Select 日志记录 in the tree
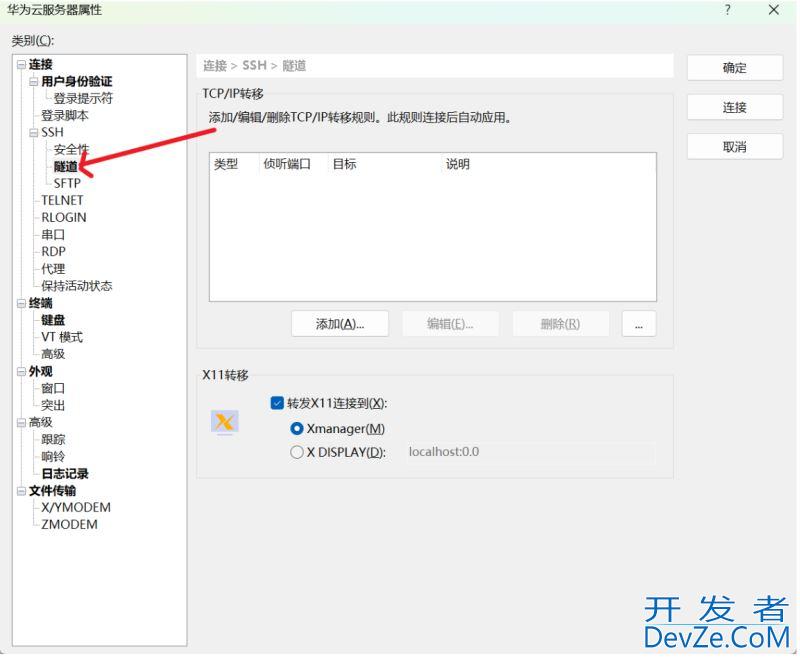This screenshot has height=659, width=800. coord(65,473)
